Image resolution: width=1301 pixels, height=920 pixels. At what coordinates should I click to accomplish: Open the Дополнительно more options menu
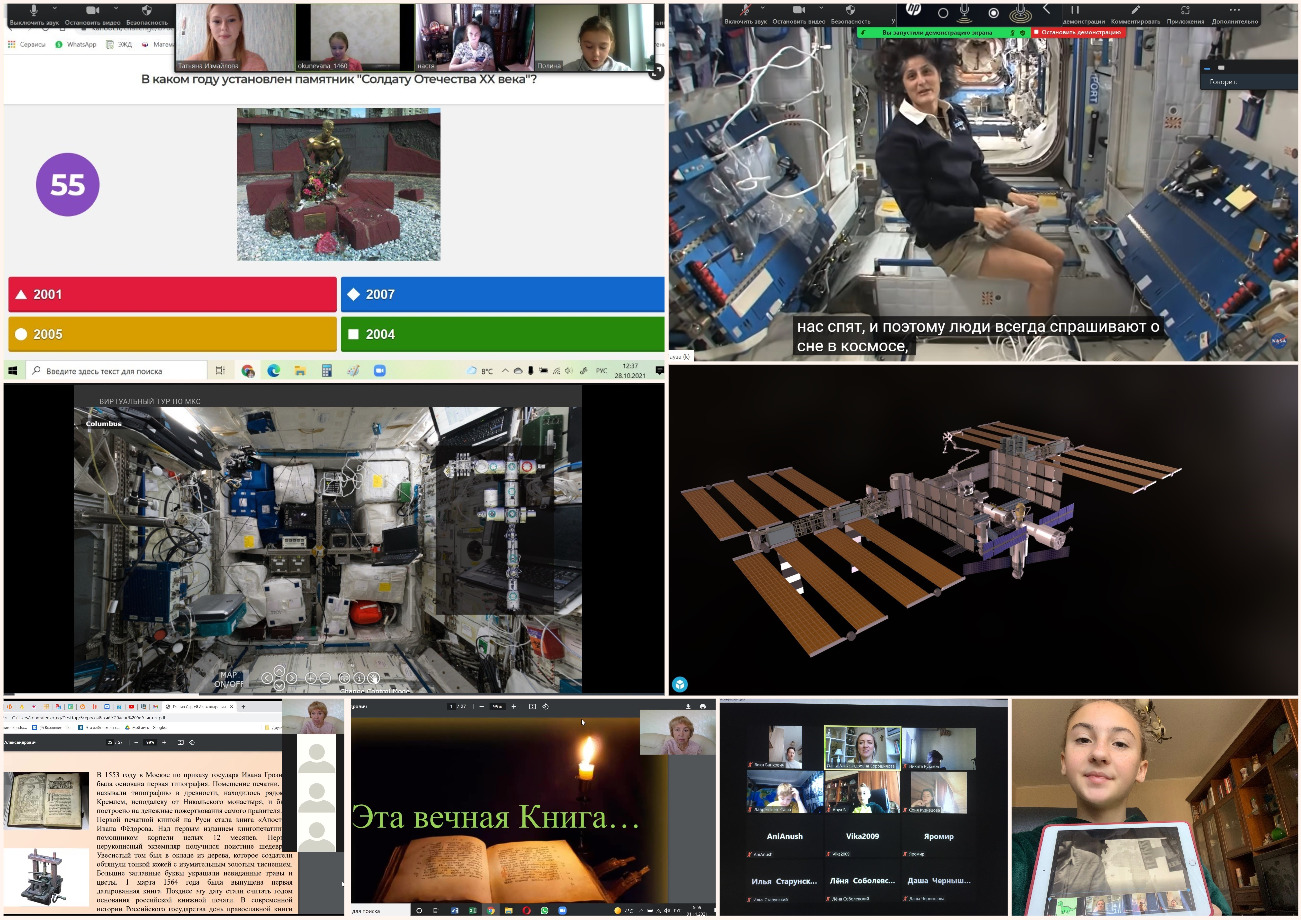tap(1235, 13)
